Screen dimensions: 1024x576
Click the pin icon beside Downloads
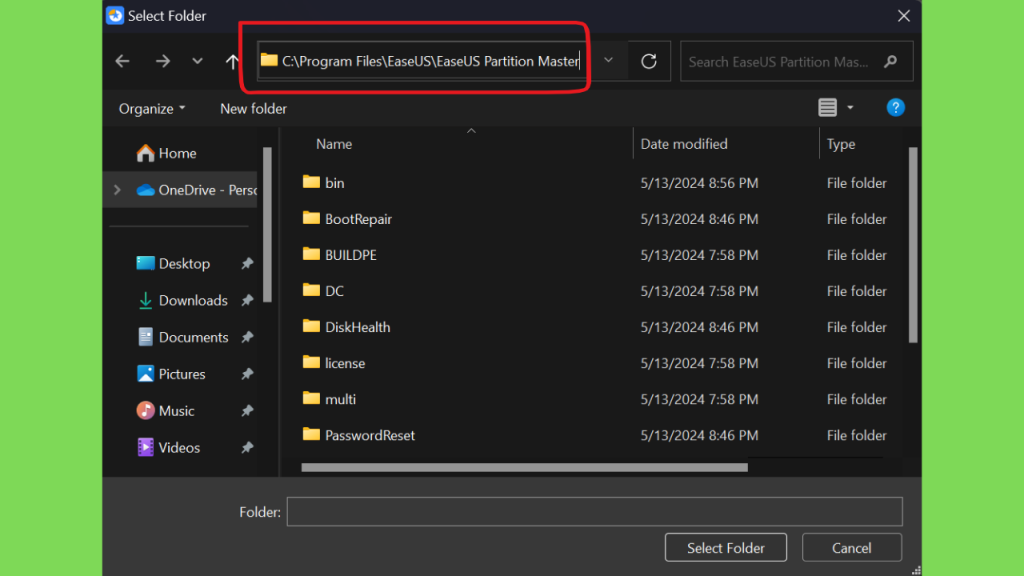pos(247,300)
